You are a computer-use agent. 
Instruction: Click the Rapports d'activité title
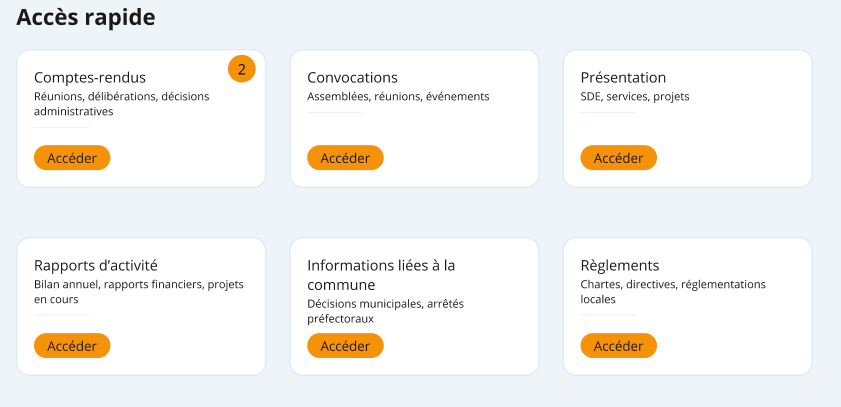[x=96, y=266]
